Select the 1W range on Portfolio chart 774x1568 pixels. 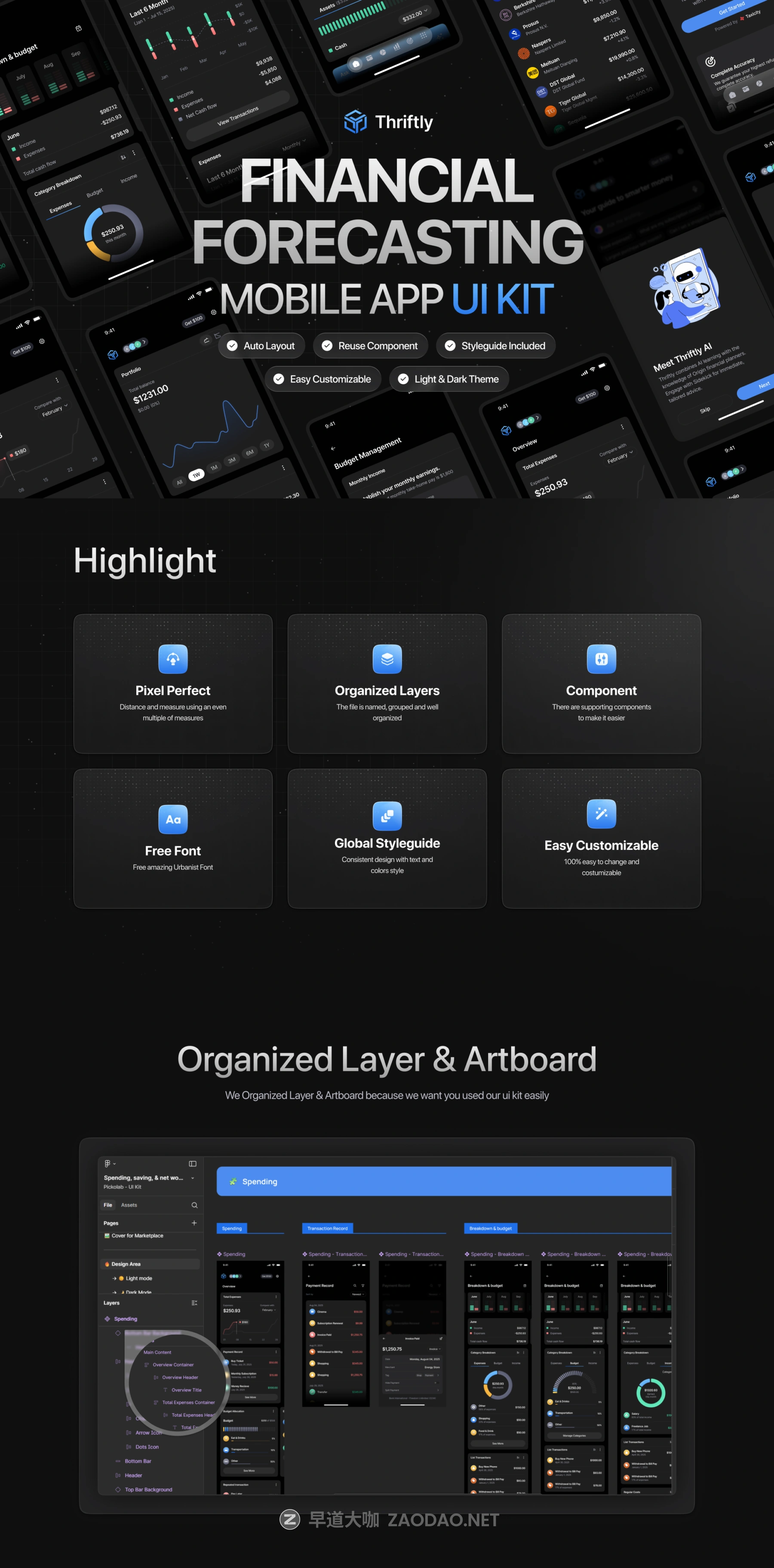[x=196, y=475]
